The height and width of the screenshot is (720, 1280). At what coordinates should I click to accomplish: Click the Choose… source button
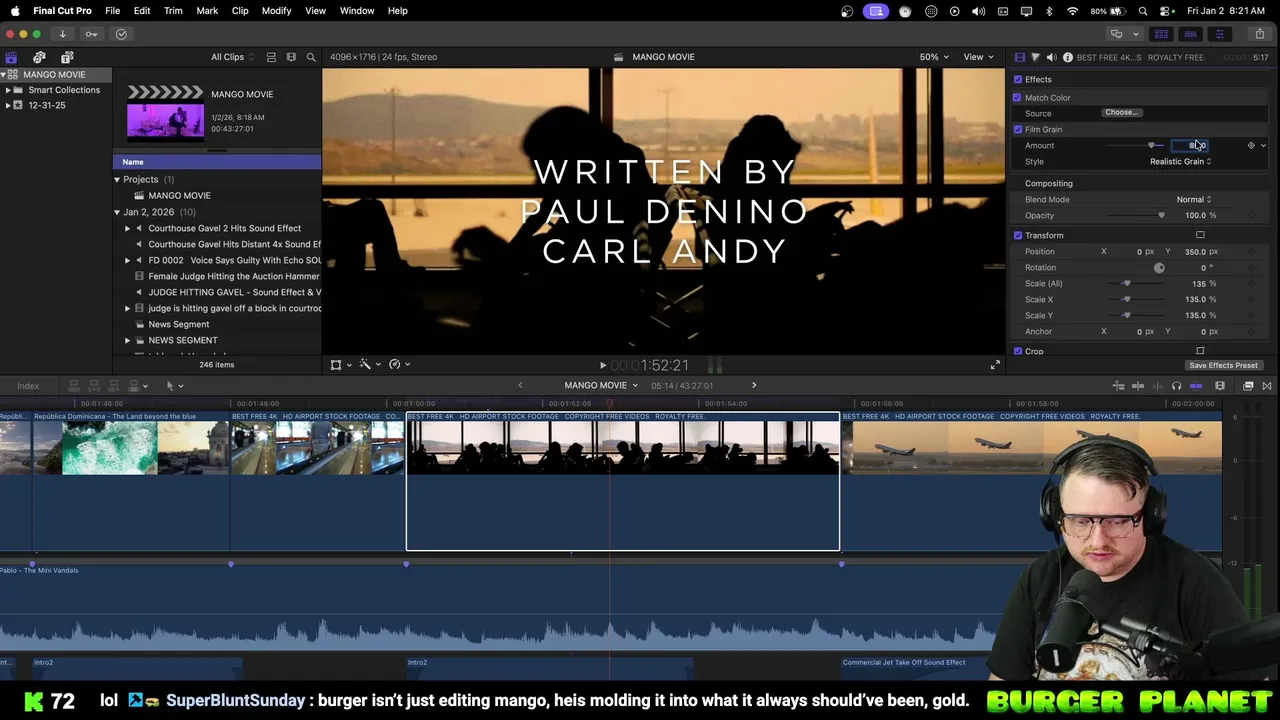pyautogui.click(x=1122, y=113)
